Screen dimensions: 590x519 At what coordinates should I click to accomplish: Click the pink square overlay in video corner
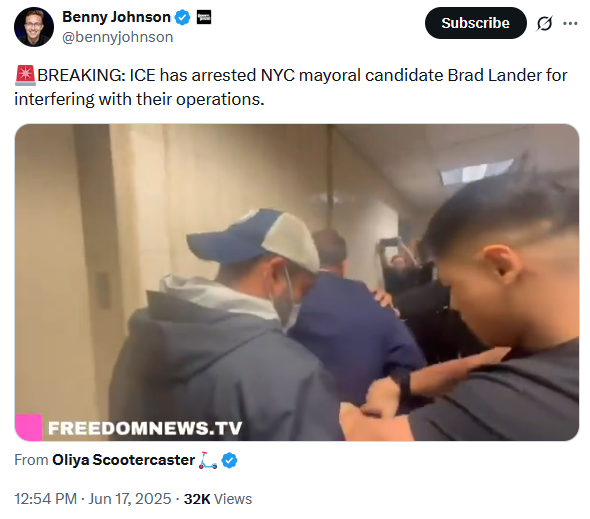[x=29, y=427]
